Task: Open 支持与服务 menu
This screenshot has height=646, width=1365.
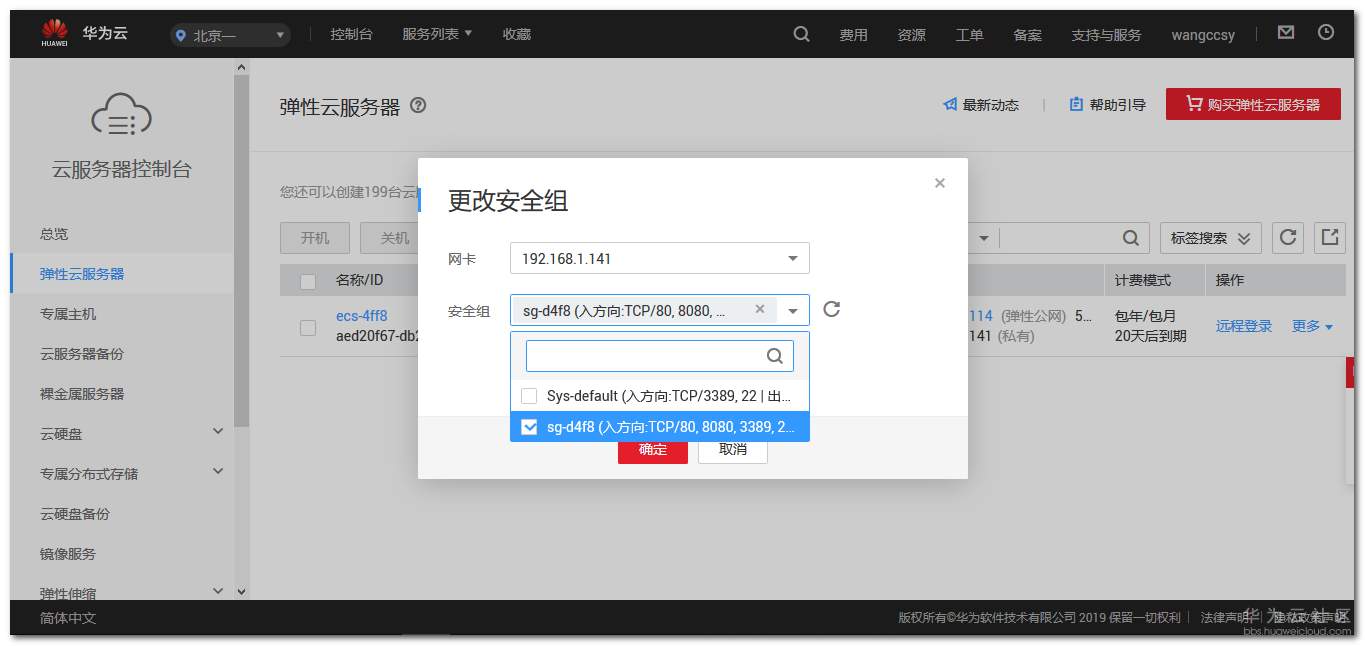Action: click(1106, 35)
